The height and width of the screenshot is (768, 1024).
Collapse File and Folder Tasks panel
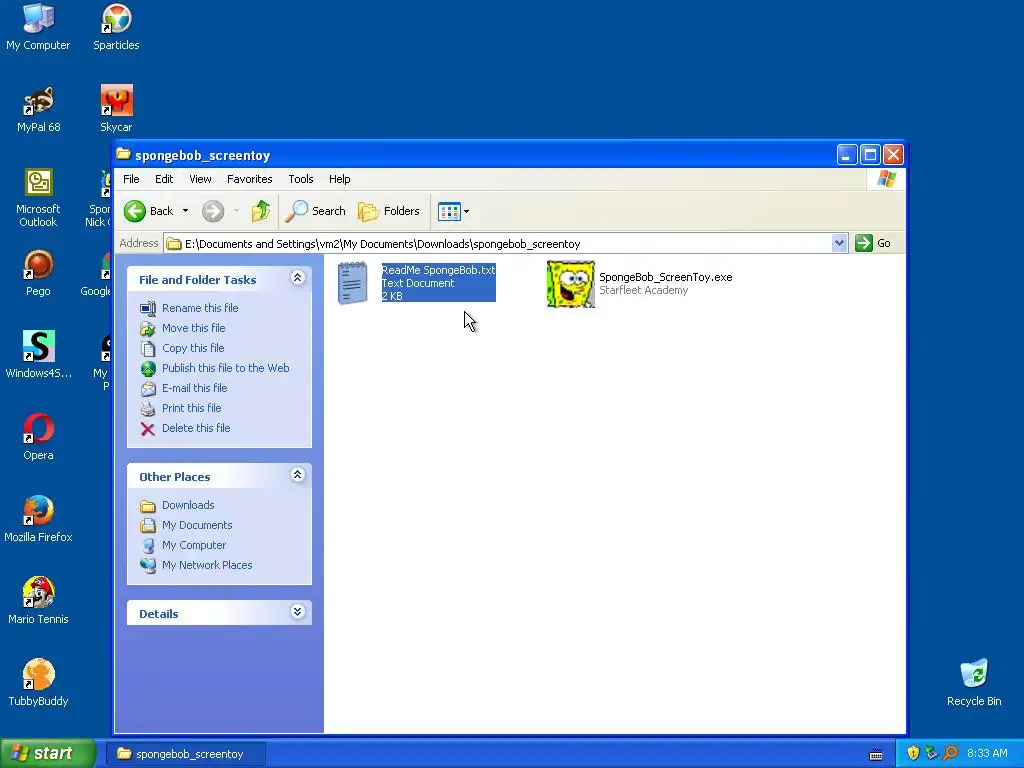pos(297,278)
